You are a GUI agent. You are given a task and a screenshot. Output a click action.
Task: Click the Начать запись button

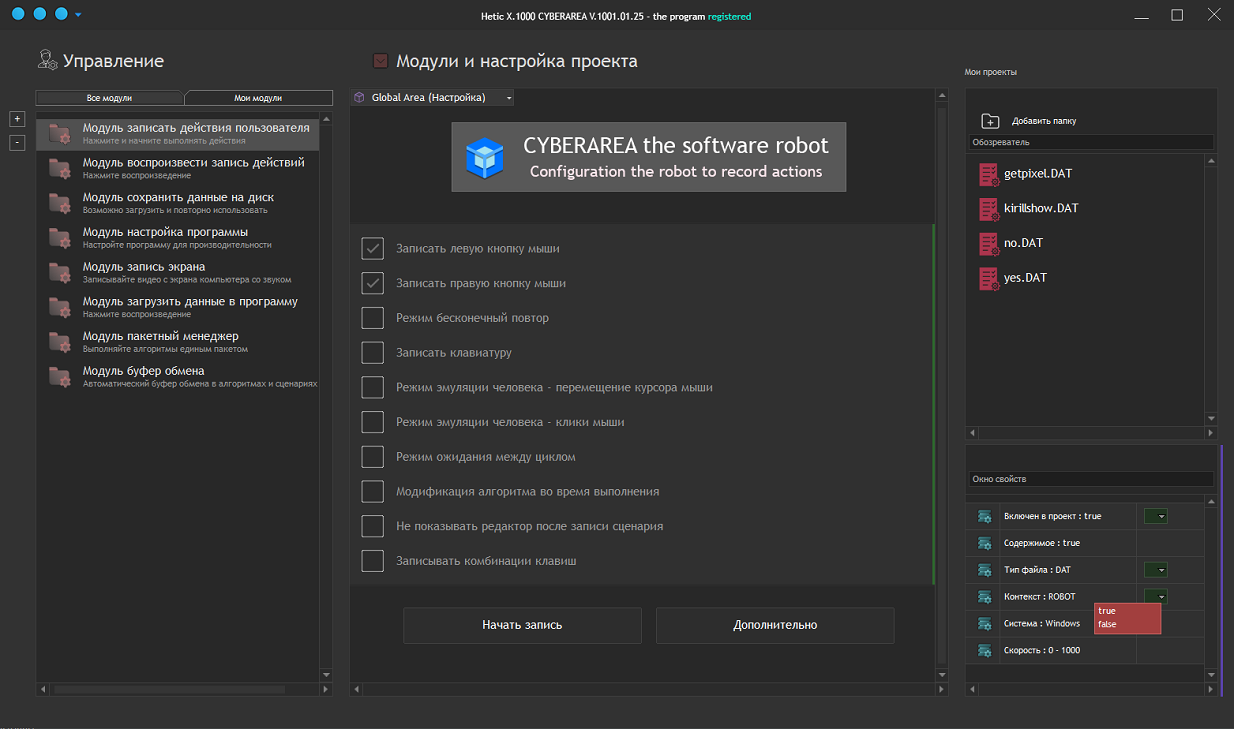tap(522, 625)
